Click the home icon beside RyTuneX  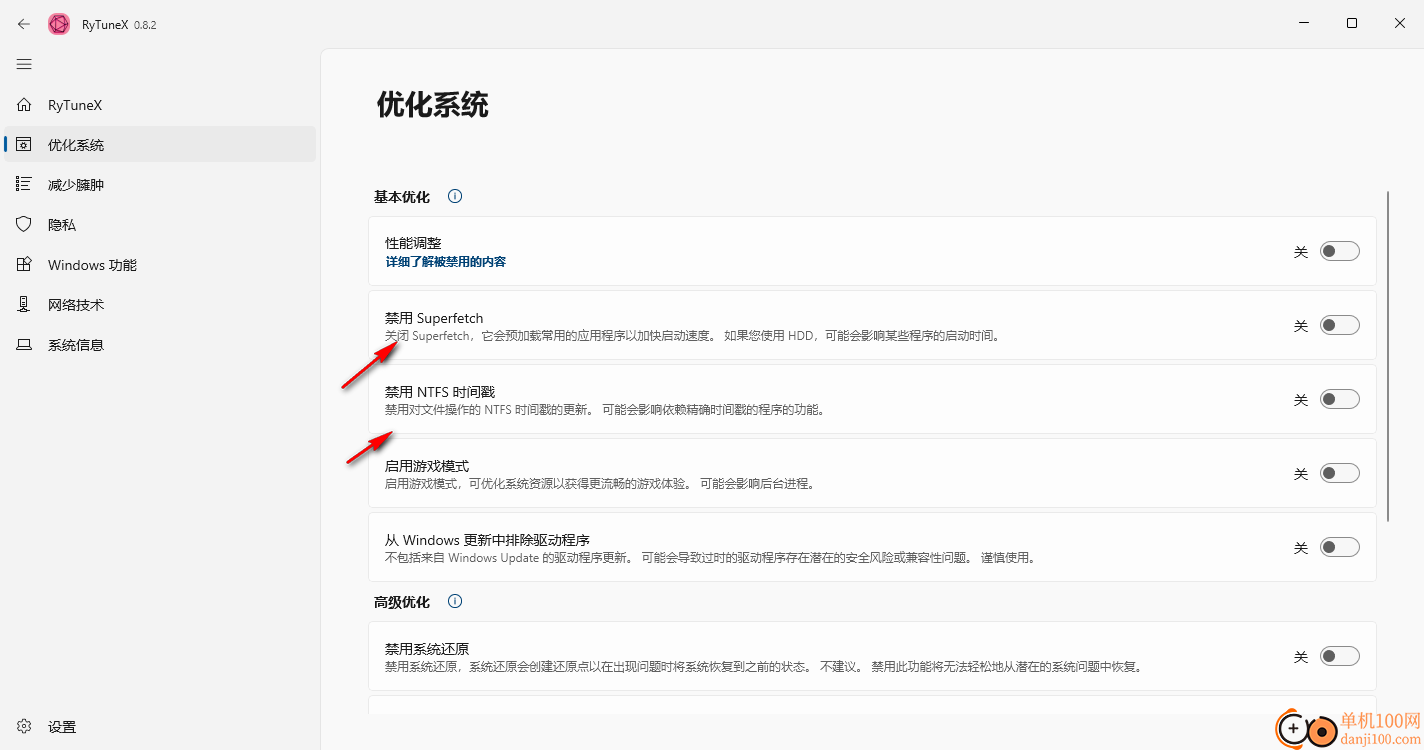(x=24, y=105)
